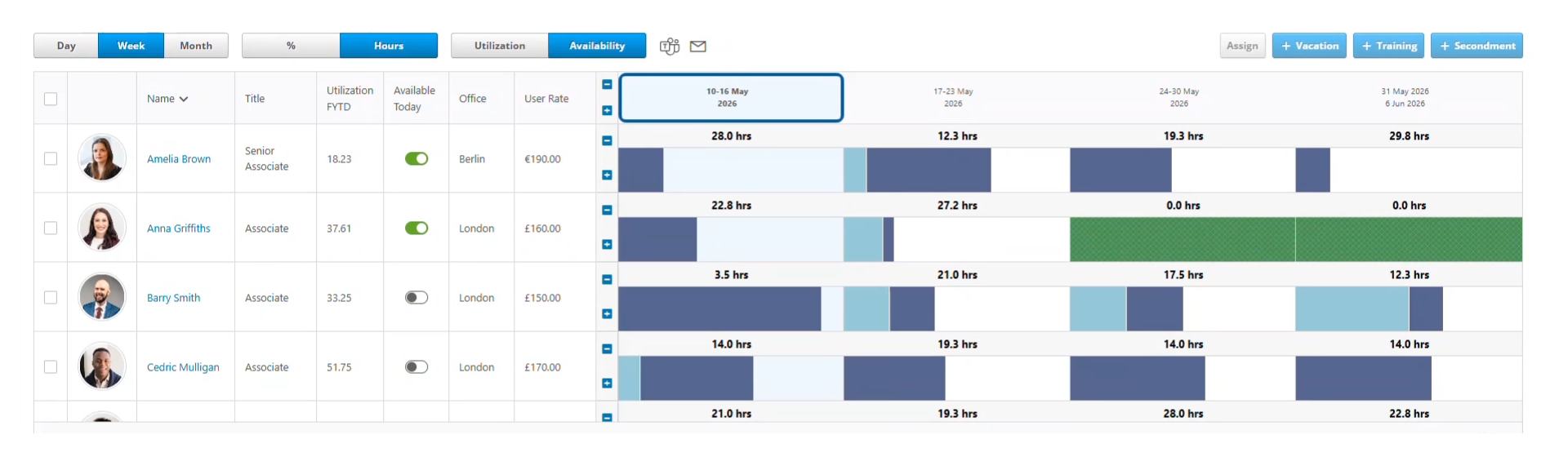This screenshot has height=457, width=1568.
Task: Open Cedric Mulligan's profile photo
Action: [102, 366]
